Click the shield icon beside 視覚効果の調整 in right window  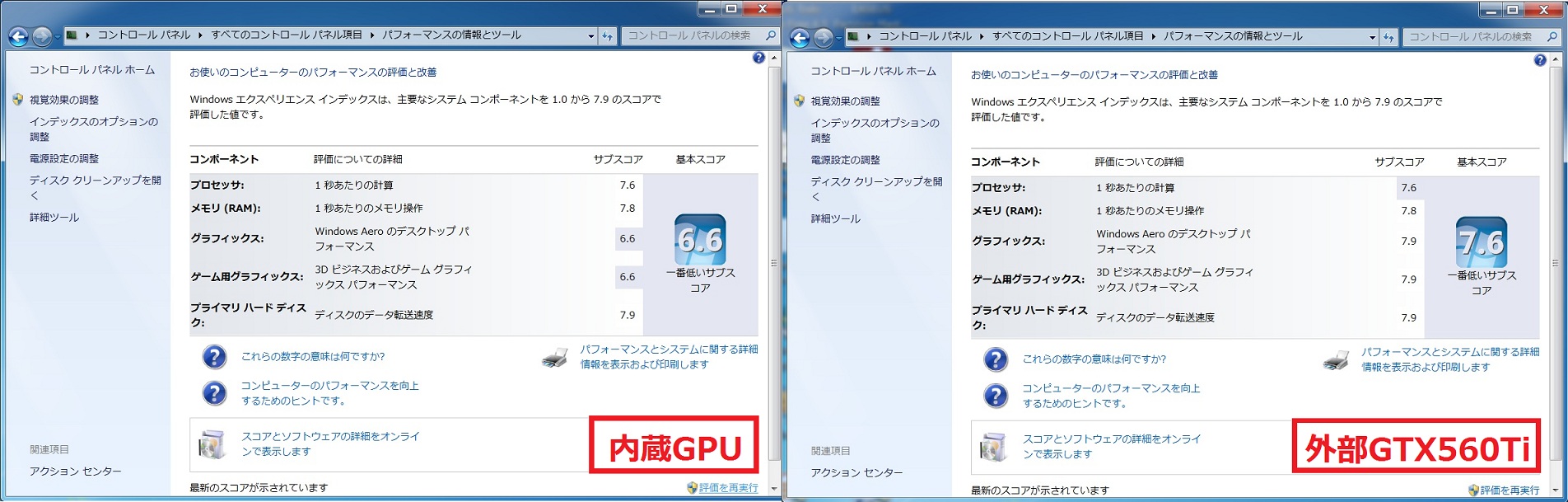[799, 101]
